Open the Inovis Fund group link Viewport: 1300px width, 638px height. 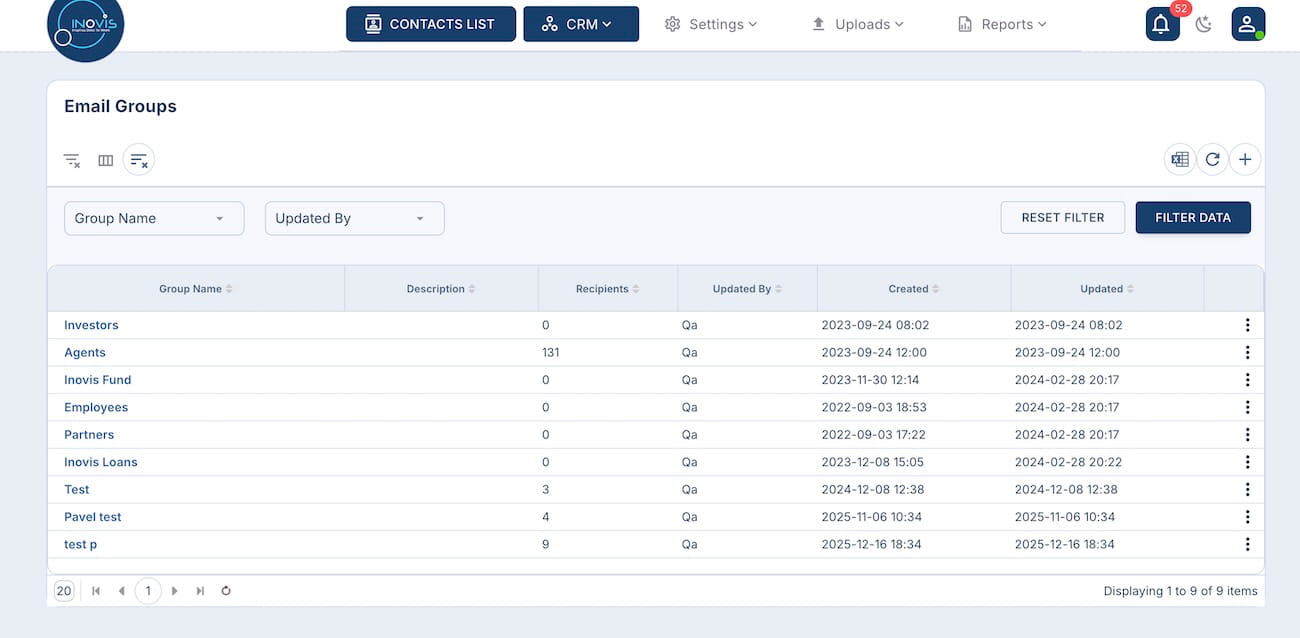pos(97,380)
